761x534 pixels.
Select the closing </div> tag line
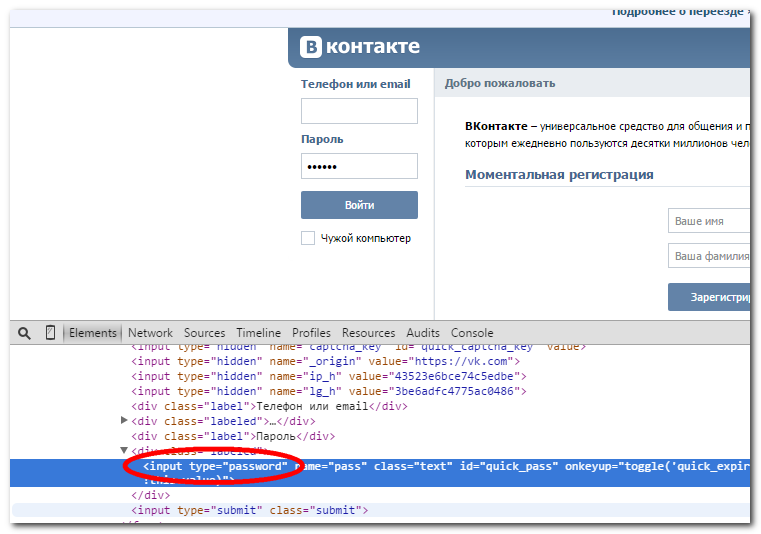(150, 495)
